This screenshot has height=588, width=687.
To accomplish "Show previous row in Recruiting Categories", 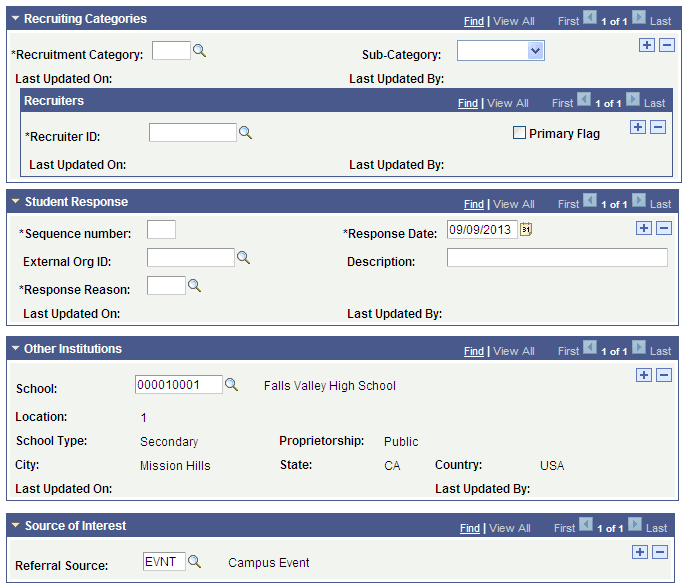I will (590, 18).
